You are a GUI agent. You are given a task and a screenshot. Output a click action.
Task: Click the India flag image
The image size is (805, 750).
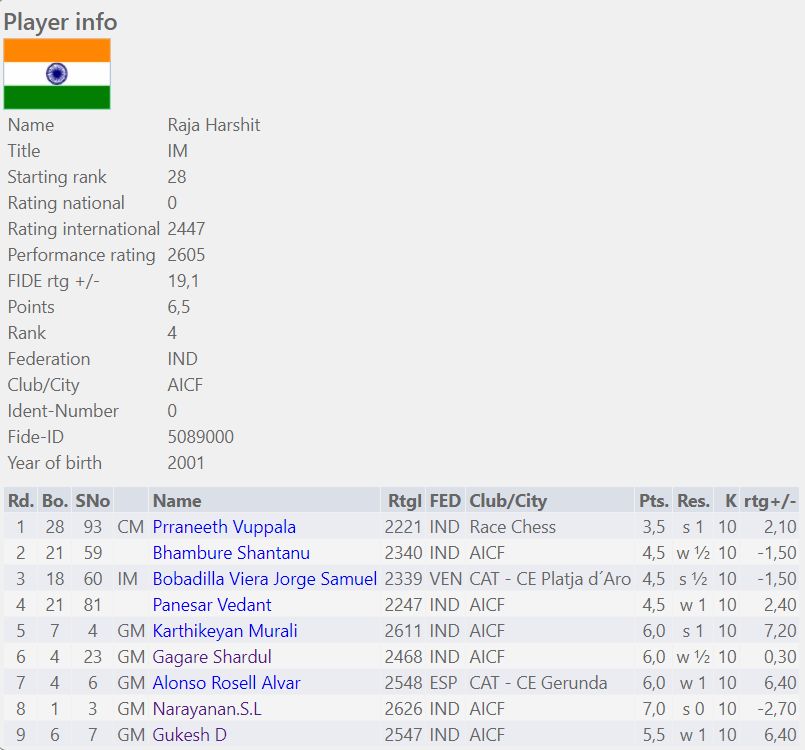(x=57, y=74)
